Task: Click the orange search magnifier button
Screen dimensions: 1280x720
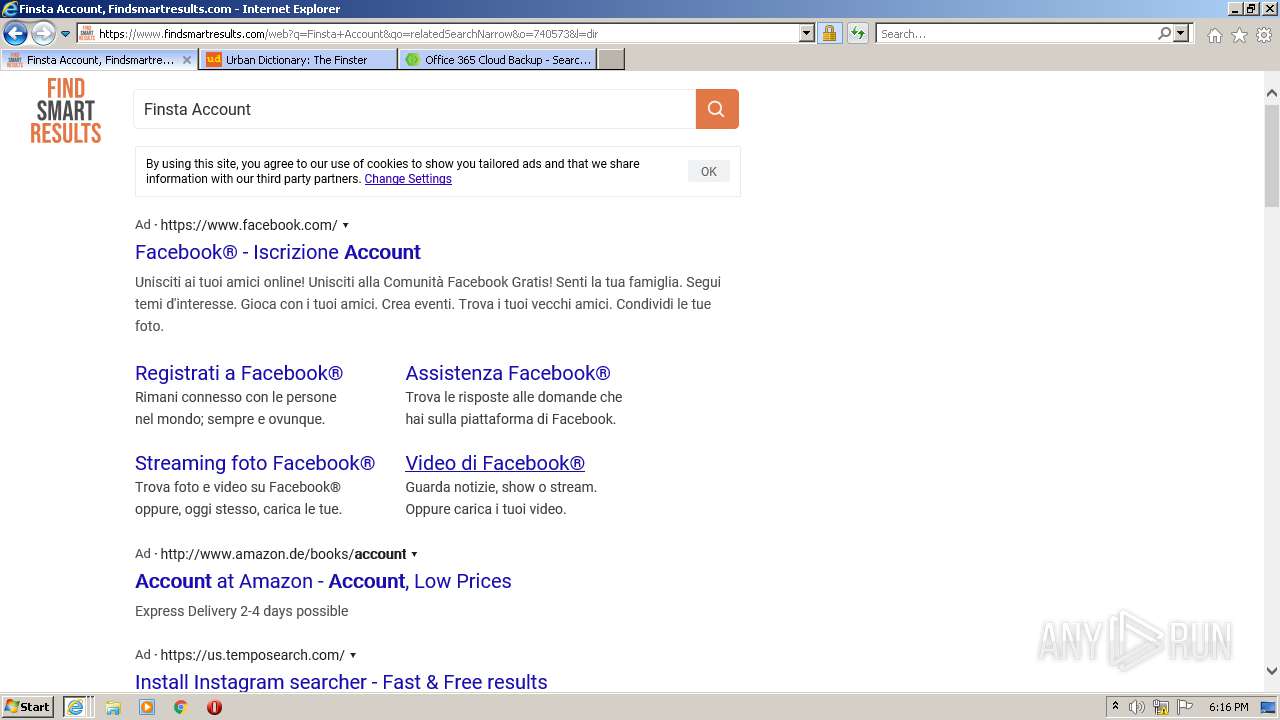Action: (717, 109)
